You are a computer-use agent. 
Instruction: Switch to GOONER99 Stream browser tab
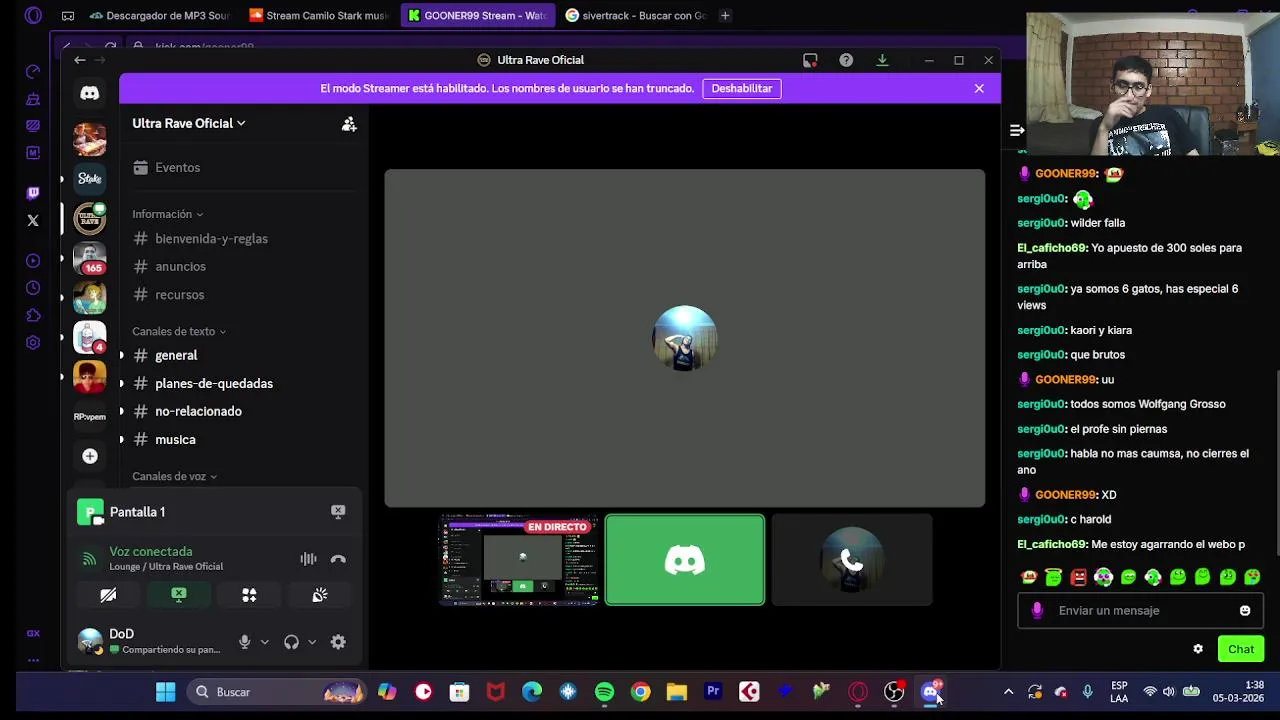(478, 15)
